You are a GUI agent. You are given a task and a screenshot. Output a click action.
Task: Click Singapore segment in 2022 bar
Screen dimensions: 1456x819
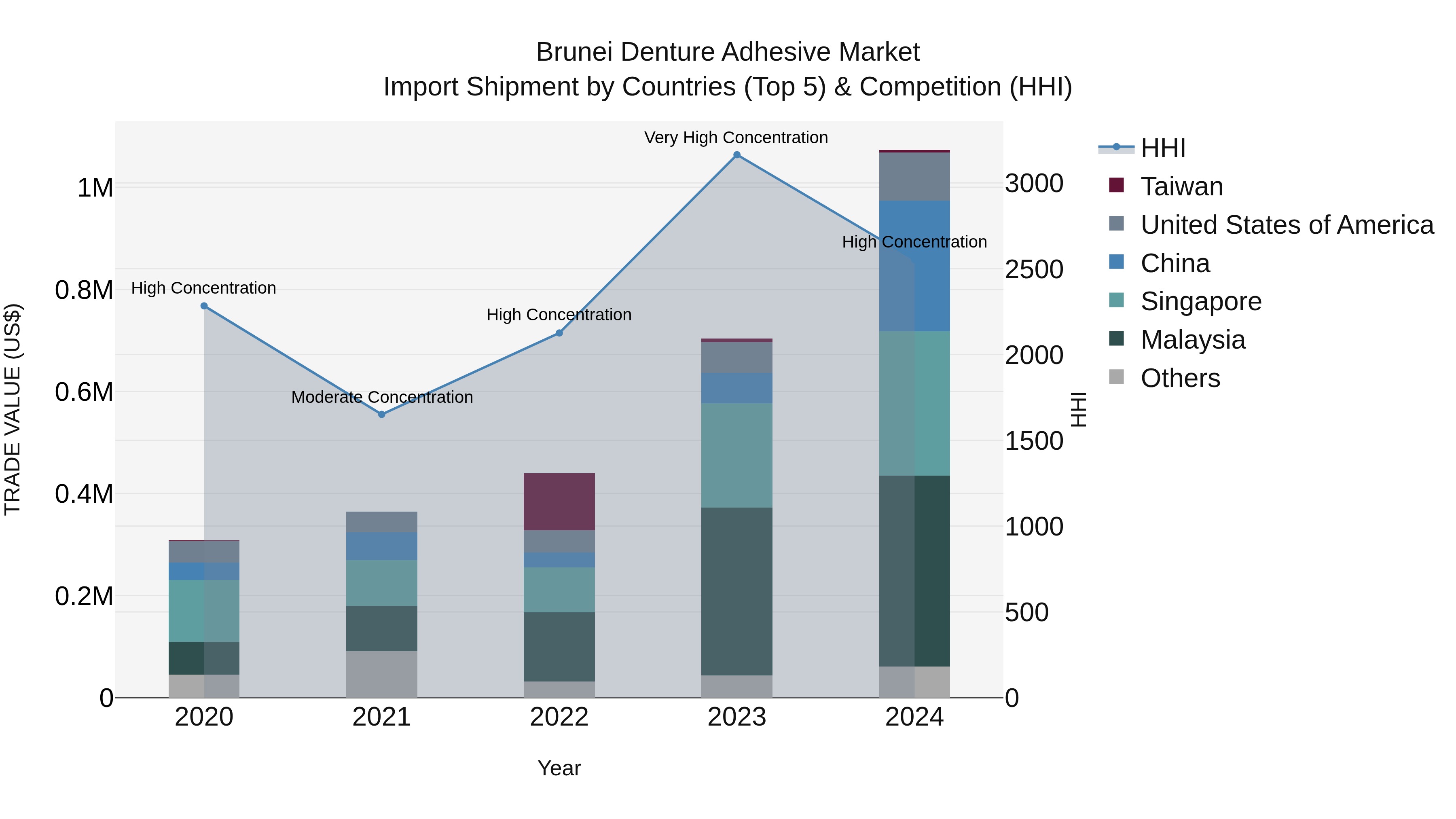559,590
